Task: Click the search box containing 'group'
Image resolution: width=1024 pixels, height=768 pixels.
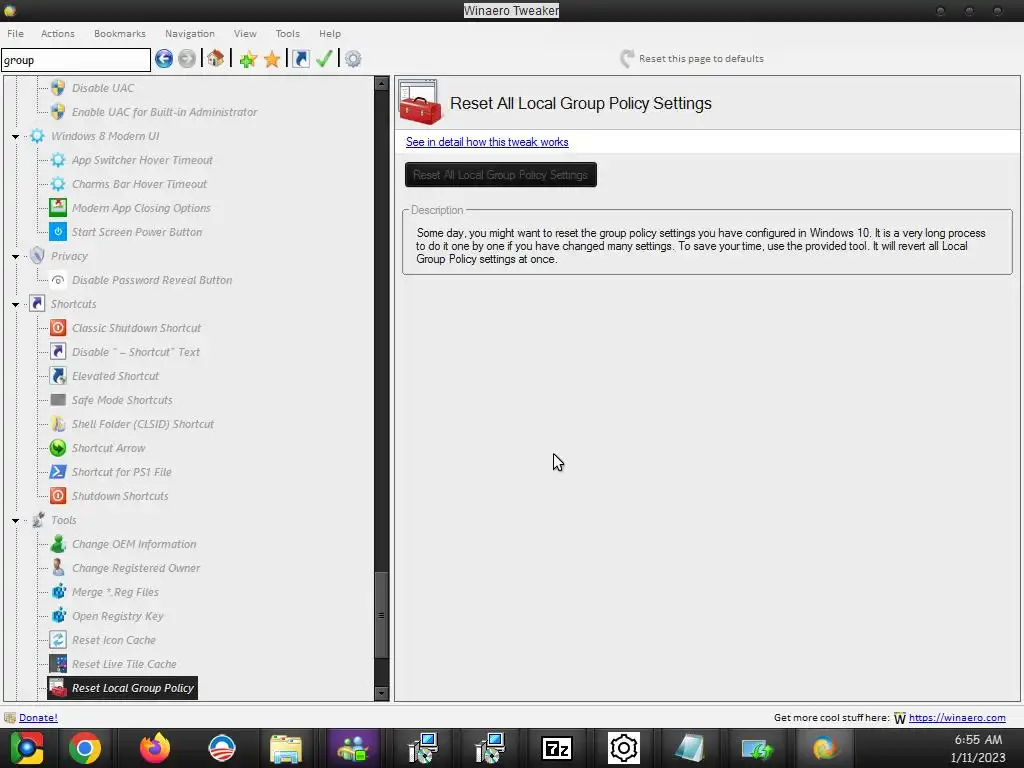Action: click(x=76, y=60)
